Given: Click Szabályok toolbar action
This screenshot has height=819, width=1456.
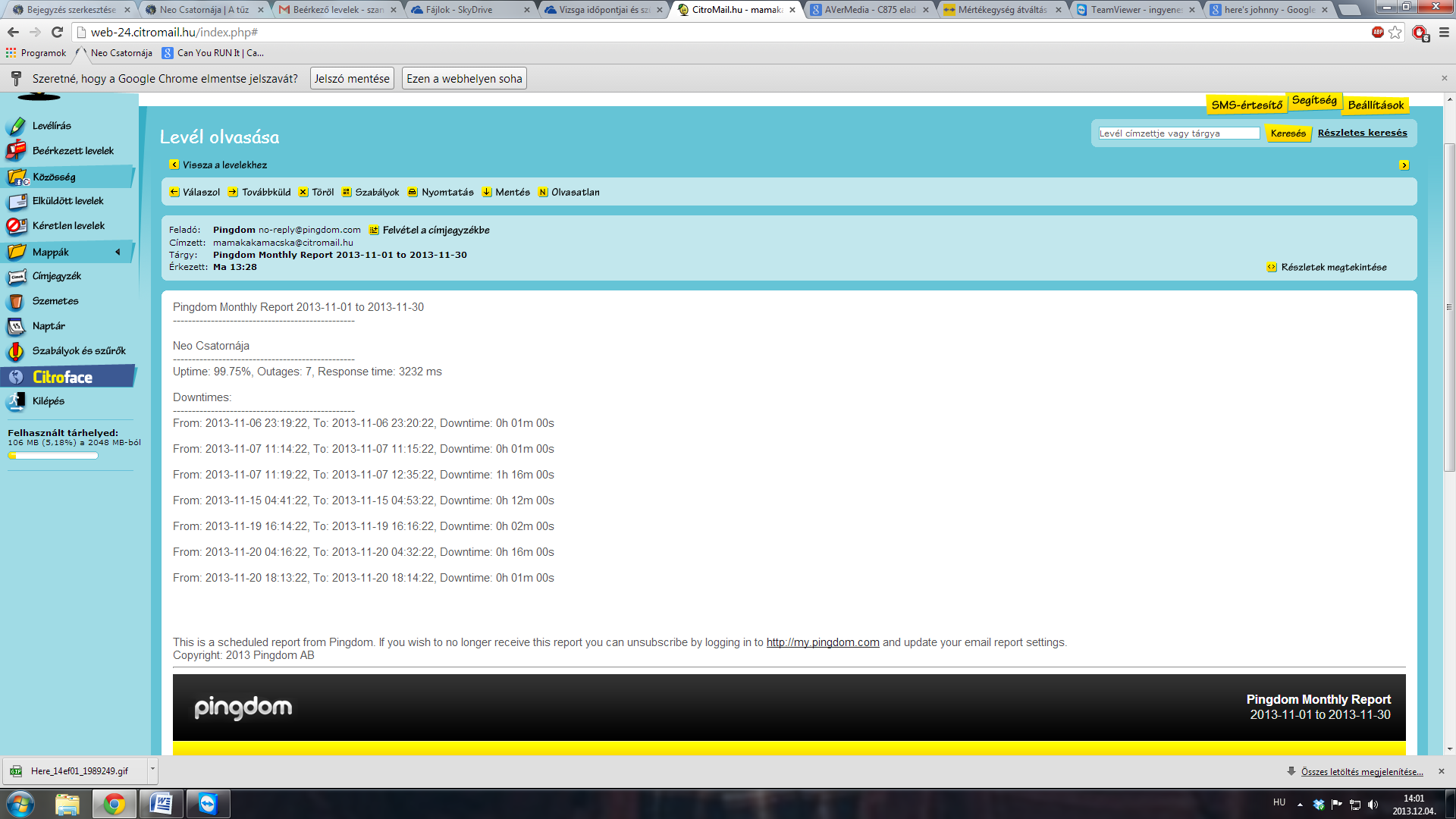Looking at the screenshot, I should point(370,193).
